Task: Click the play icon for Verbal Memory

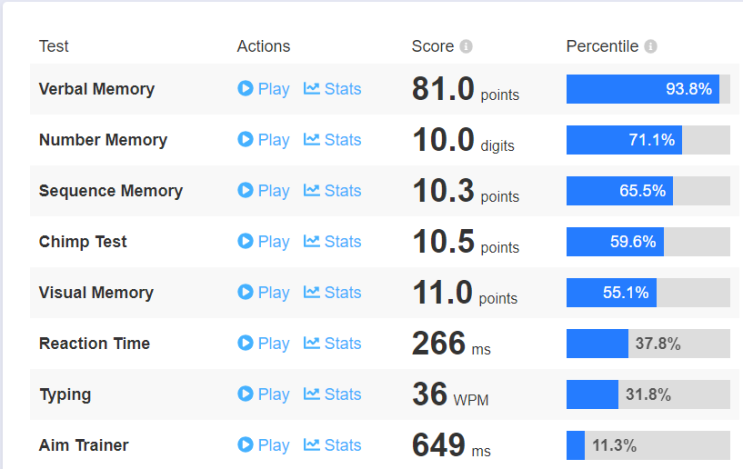Action: [245, 89]
